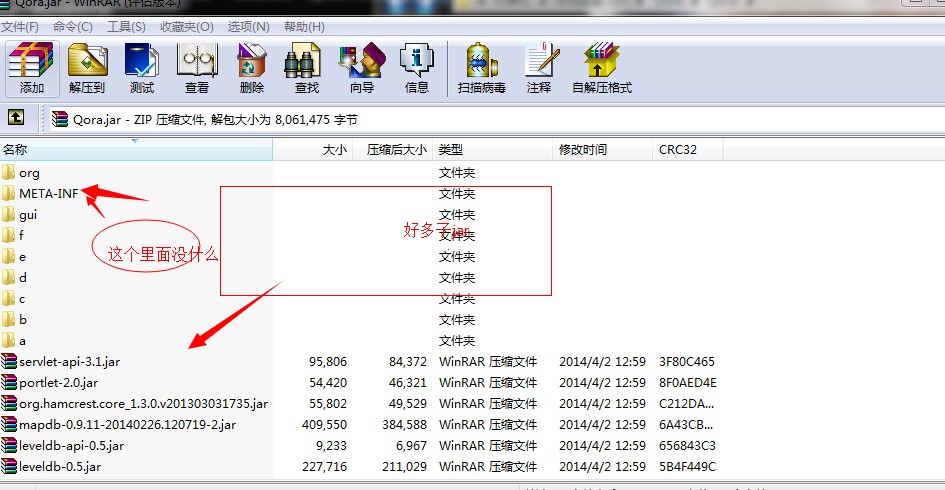Click the folder icon of org
Screen dimensions: 945x490
point(8,172)
